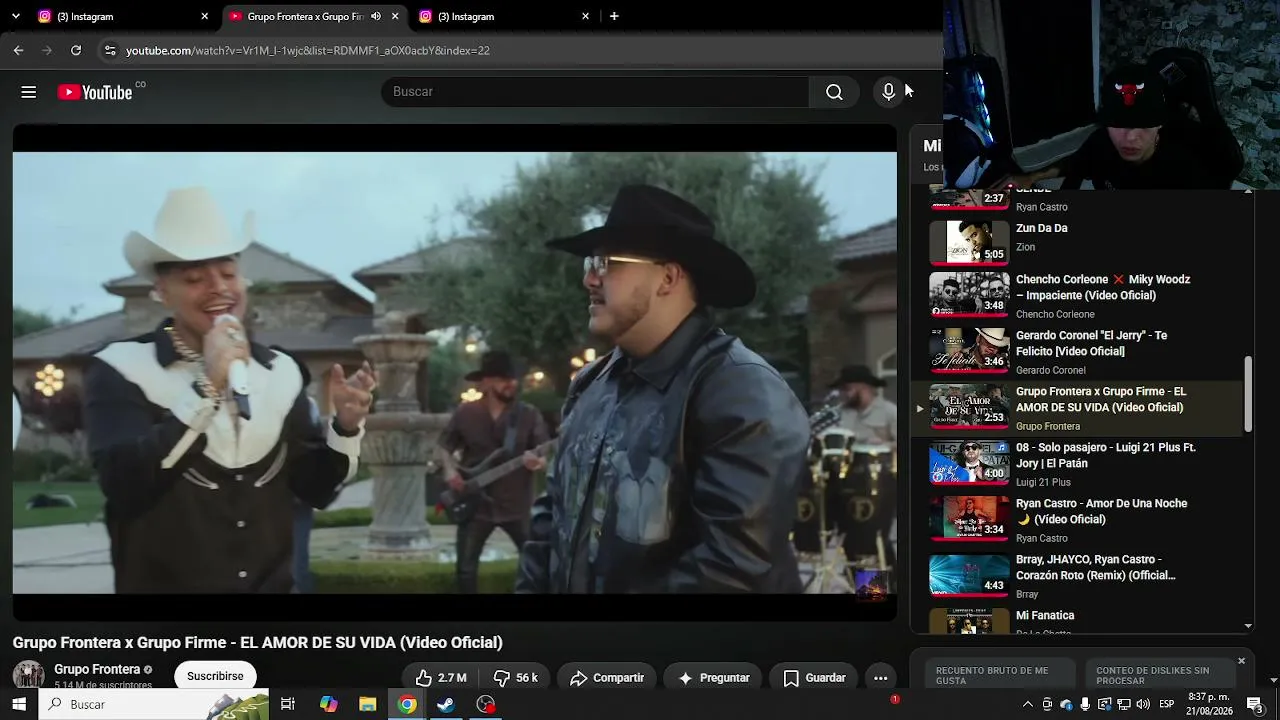Open Grupo Frontera channel avatar
This screenshot has width=1280, height=720.
click(28, 676)
